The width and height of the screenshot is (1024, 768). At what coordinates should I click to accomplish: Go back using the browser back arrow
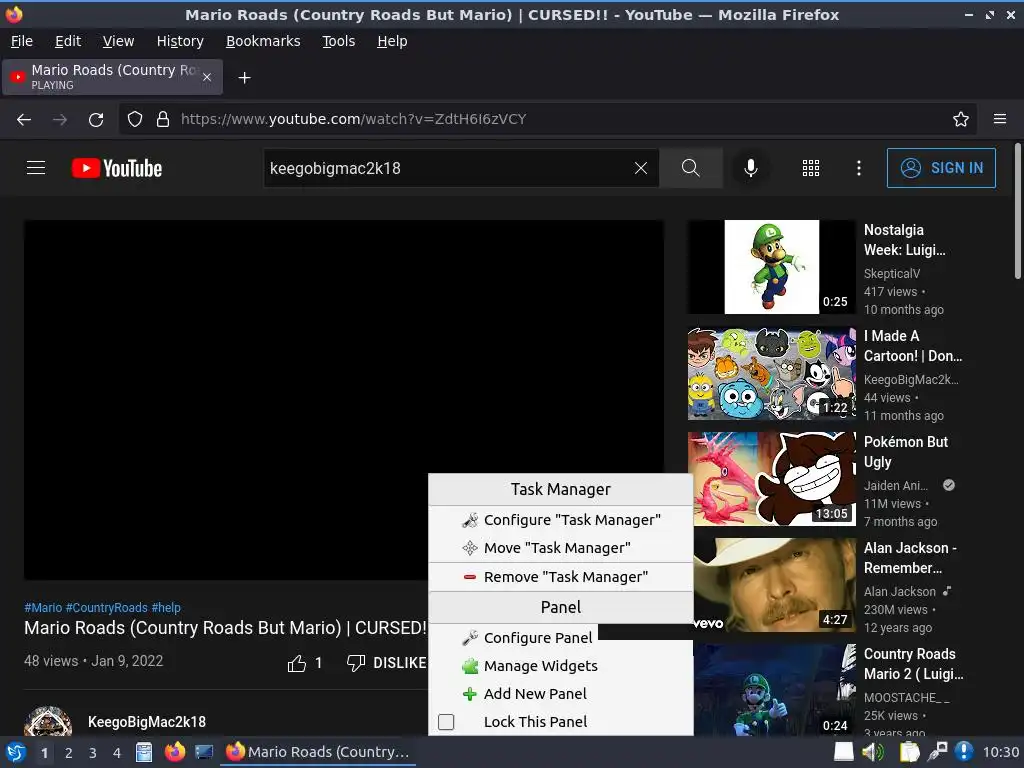tap(24, 120)
